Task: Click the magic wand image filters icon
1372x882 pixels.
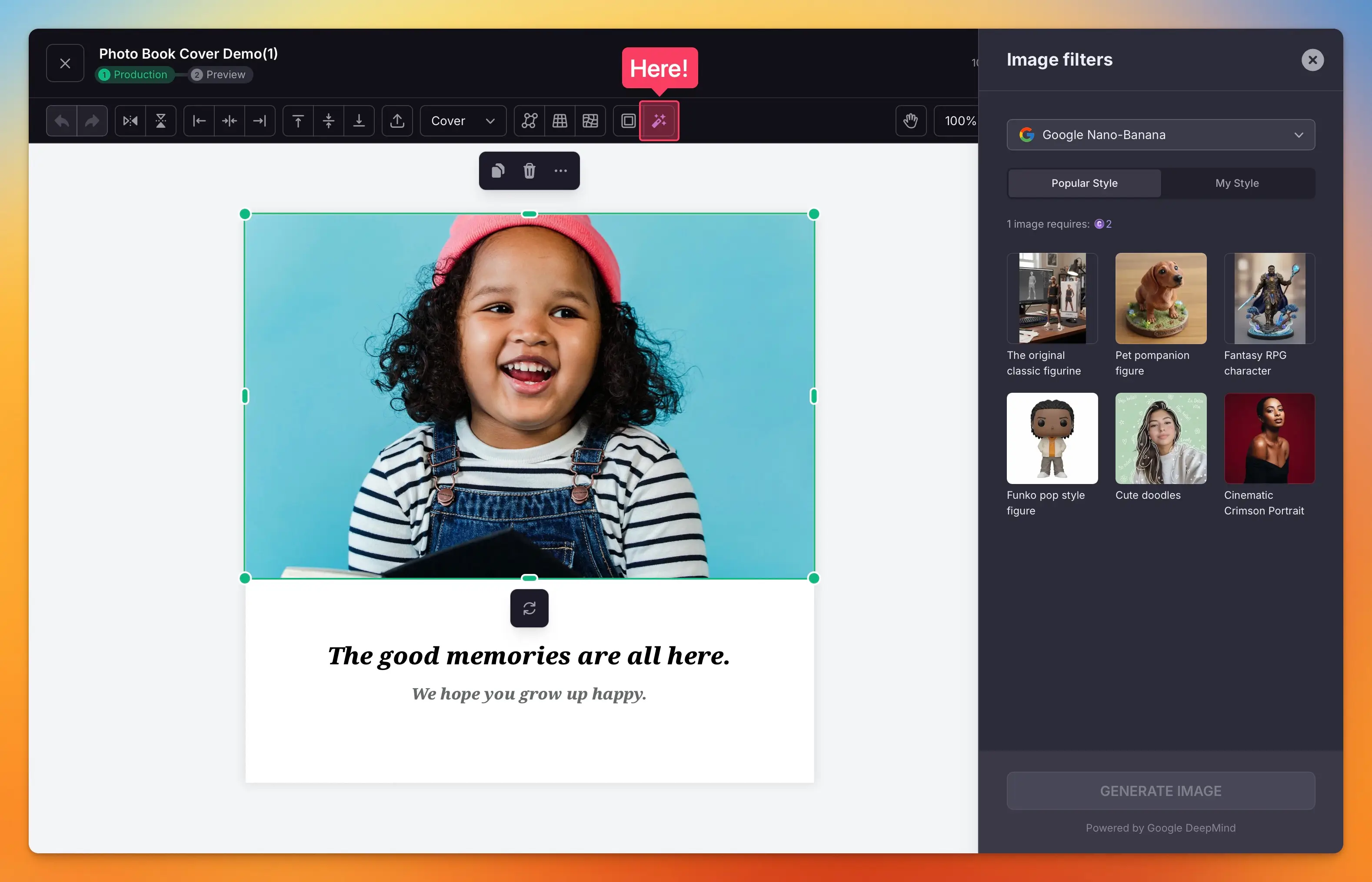Action: (659, 121)
